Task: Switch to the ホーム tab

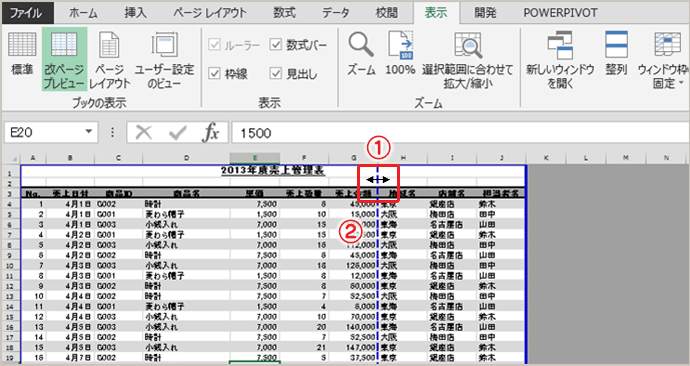Action: [x=83, y=13]
